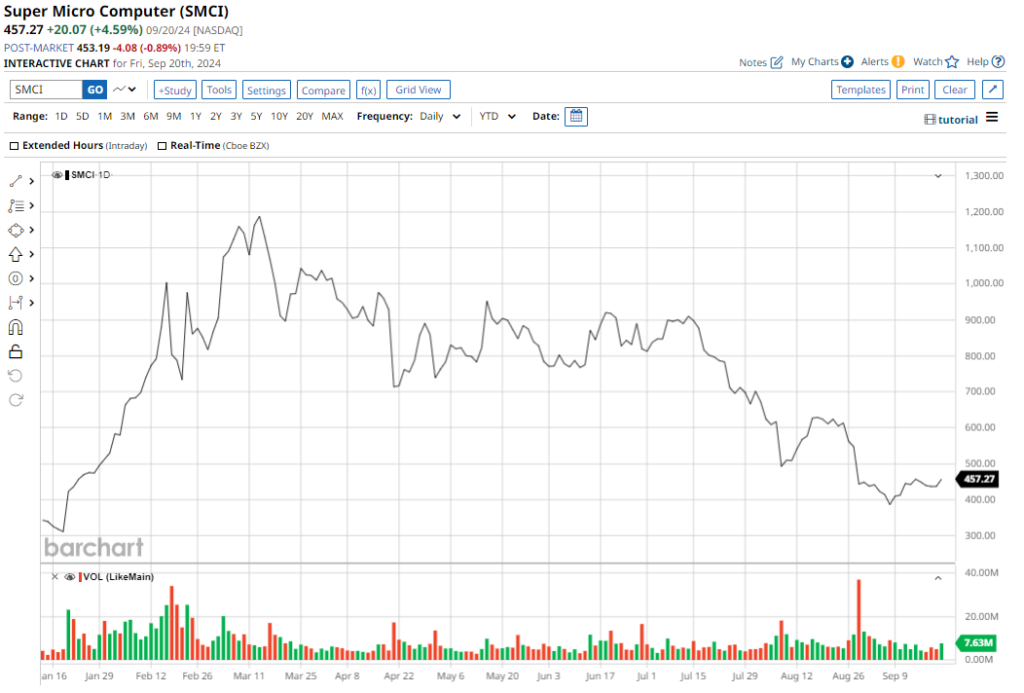Click the Templates button
Screen dimensions: 1024x693
click(861, 90)
